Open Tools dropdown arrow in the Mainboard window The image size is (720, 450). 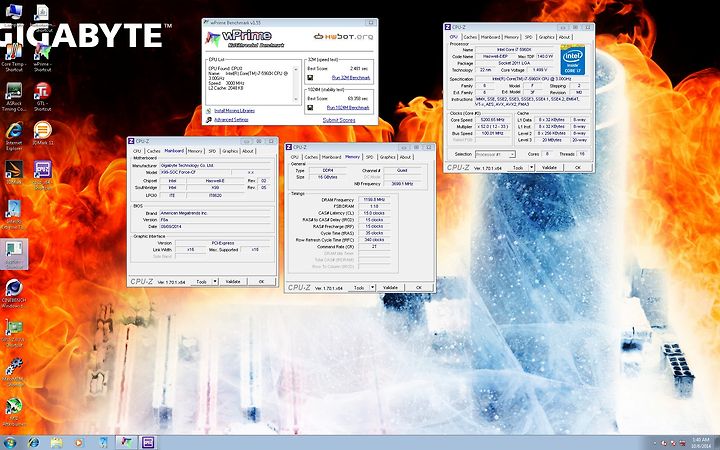215,281
